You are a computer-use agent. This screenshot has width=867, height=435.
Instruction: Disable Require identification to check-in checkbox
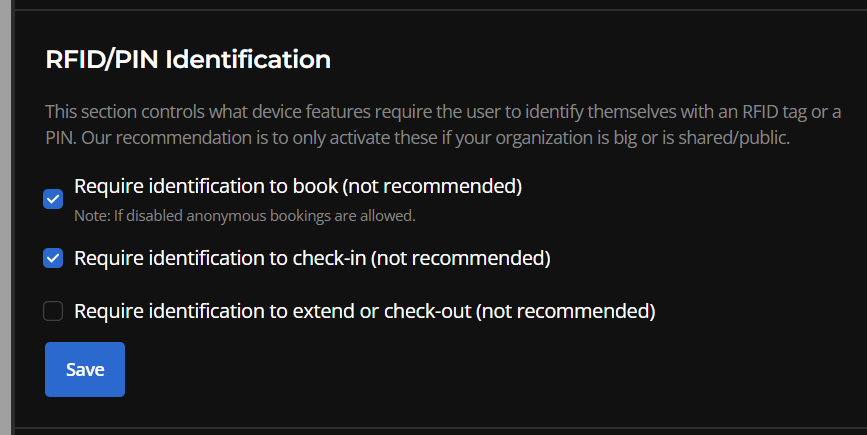[x=53, y=259]
